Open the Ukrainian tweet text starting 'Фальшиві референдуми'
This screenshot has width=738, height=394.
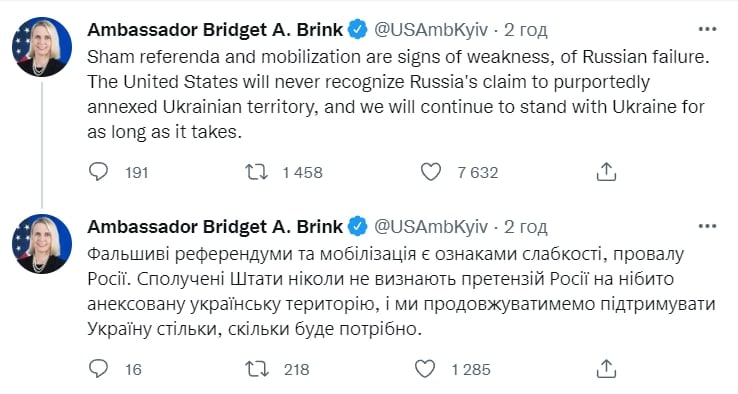pyautogui.click(x=401, y=291)
